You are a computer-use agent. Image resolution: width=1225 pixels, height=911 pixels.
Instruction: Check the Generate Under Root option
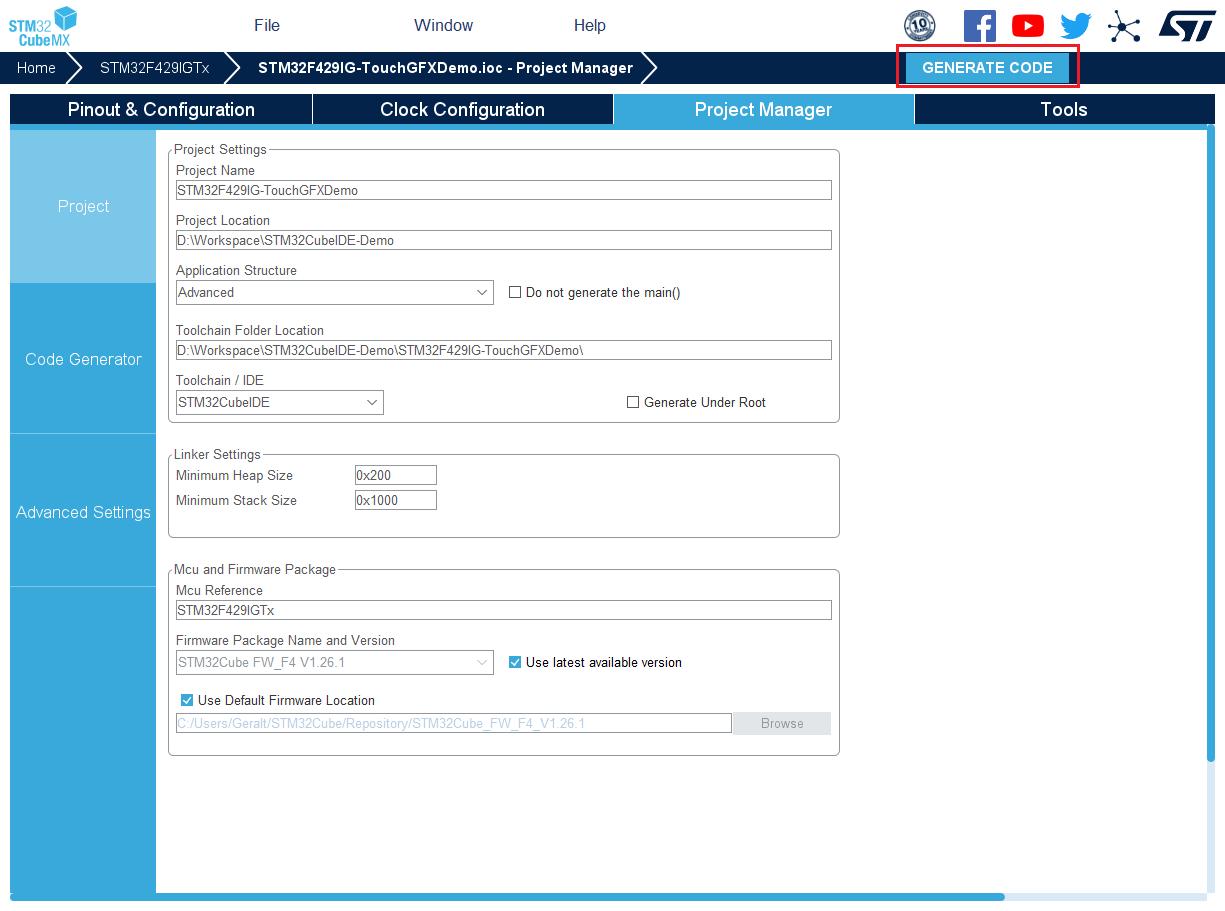pyautogui.click(x=633, y=402)
